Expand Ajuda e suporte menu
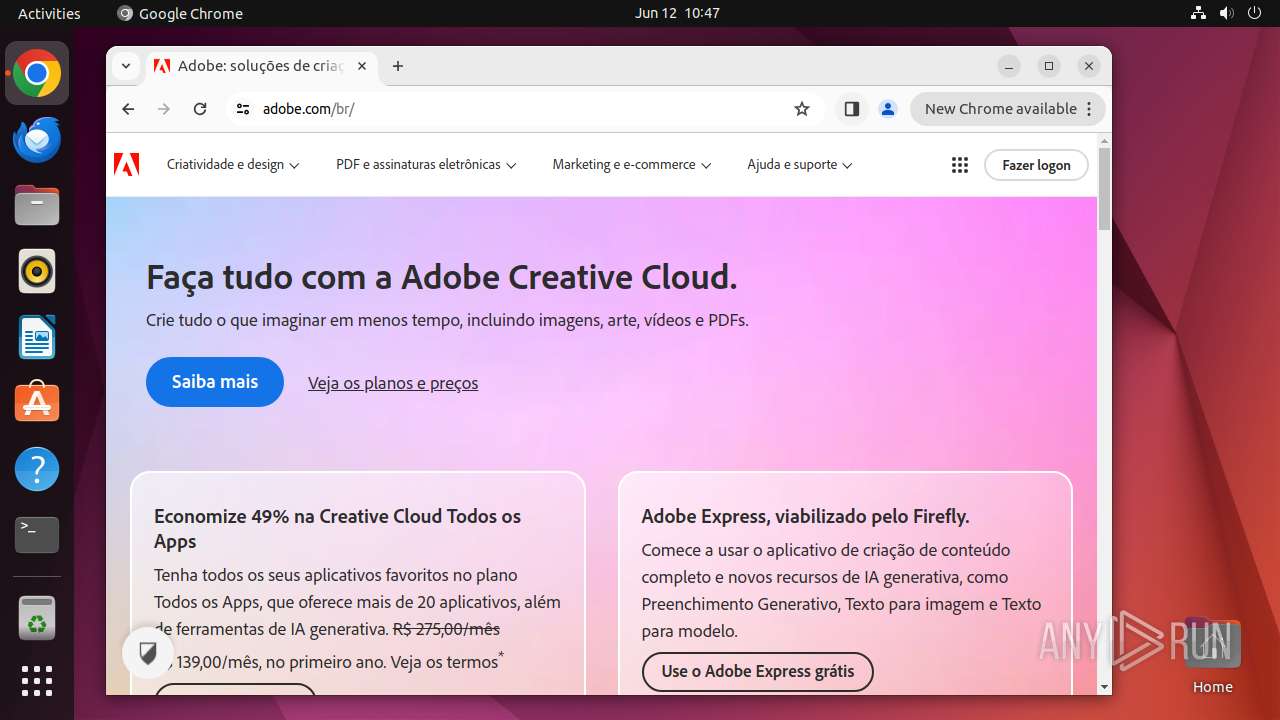 pyautogui.click(x=800, y=165)
